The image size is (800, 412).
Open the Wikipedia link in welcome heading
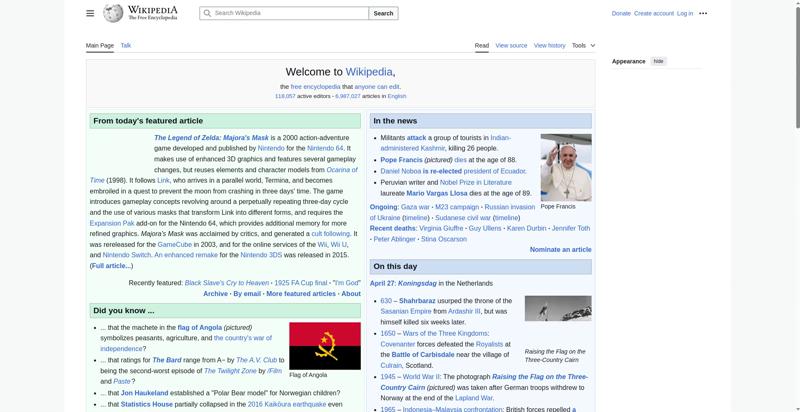point(369,72)
